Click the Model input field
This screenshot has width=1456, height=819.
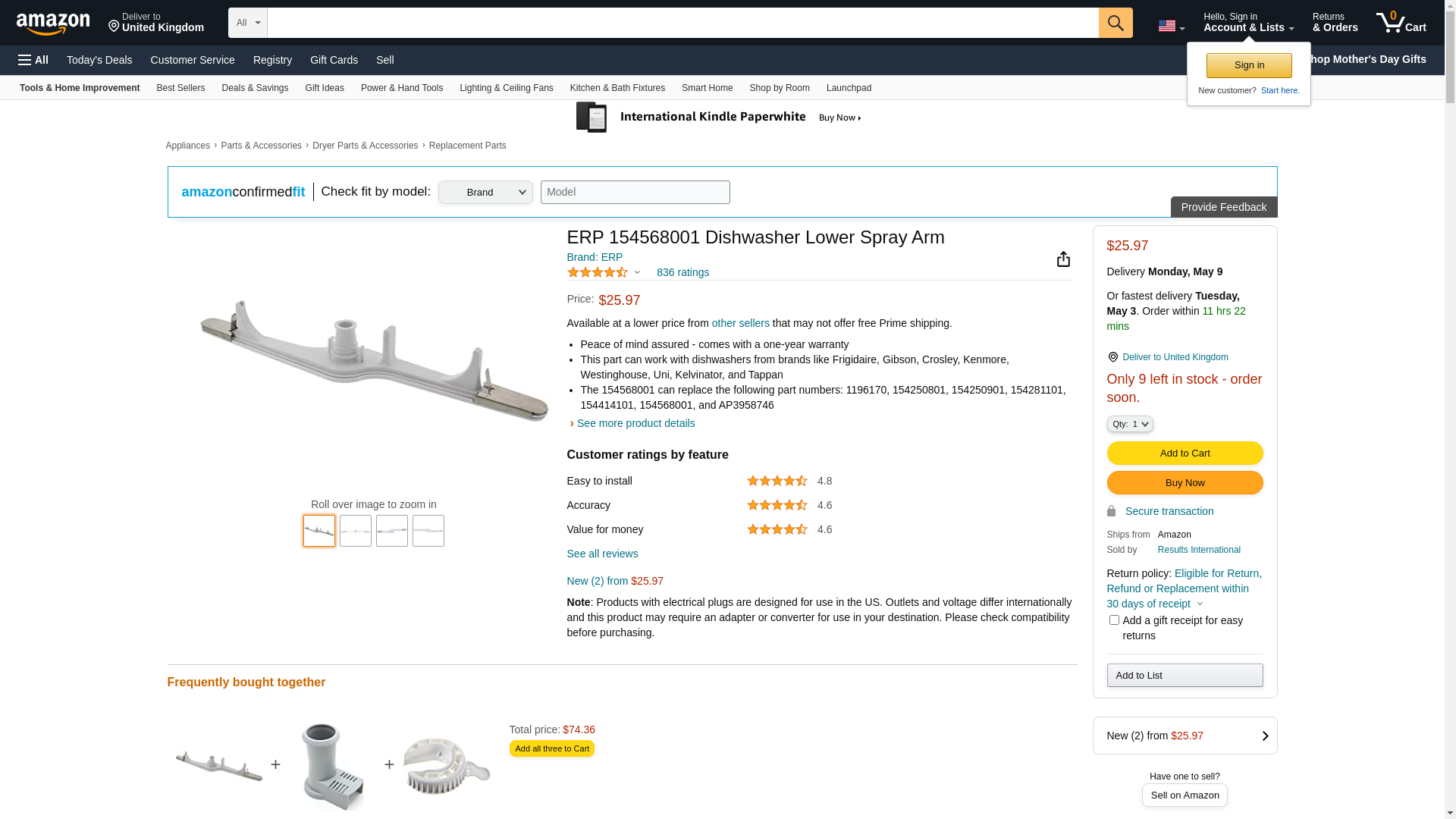(x=635, y=193)
